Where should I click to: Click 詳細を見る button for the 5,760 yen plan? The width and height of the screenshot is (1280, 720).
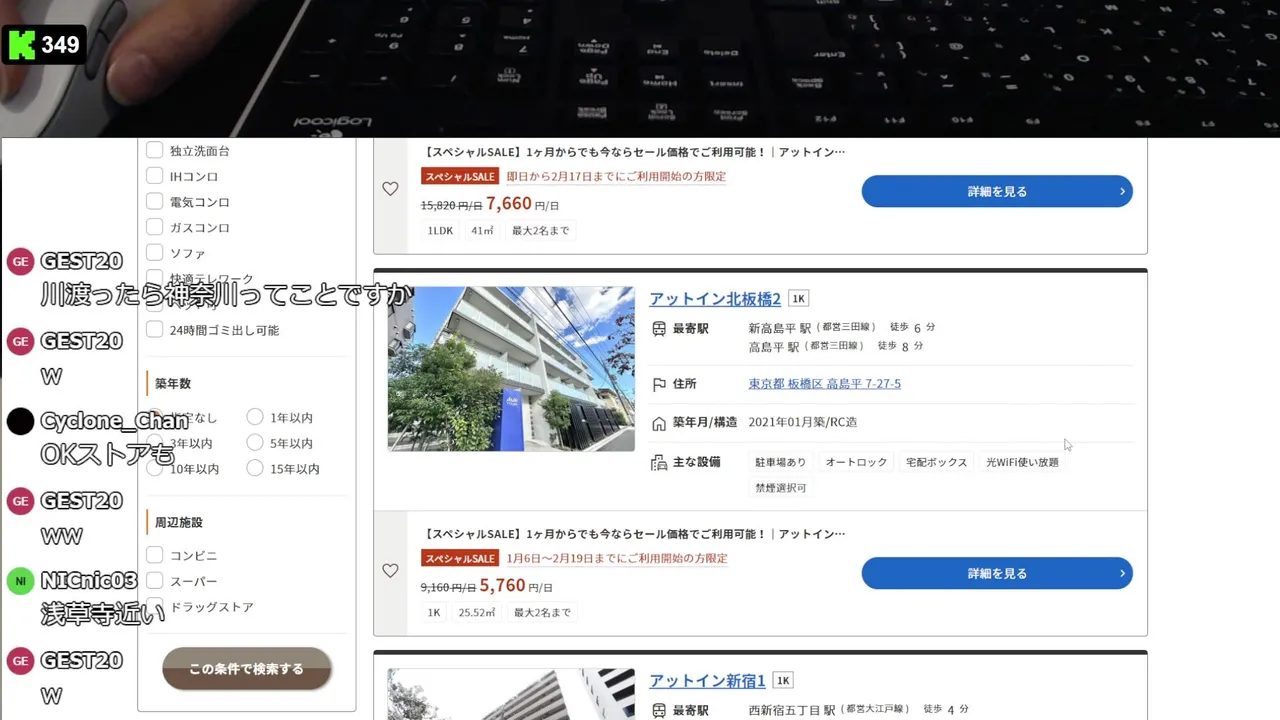[x=997, y=573]
